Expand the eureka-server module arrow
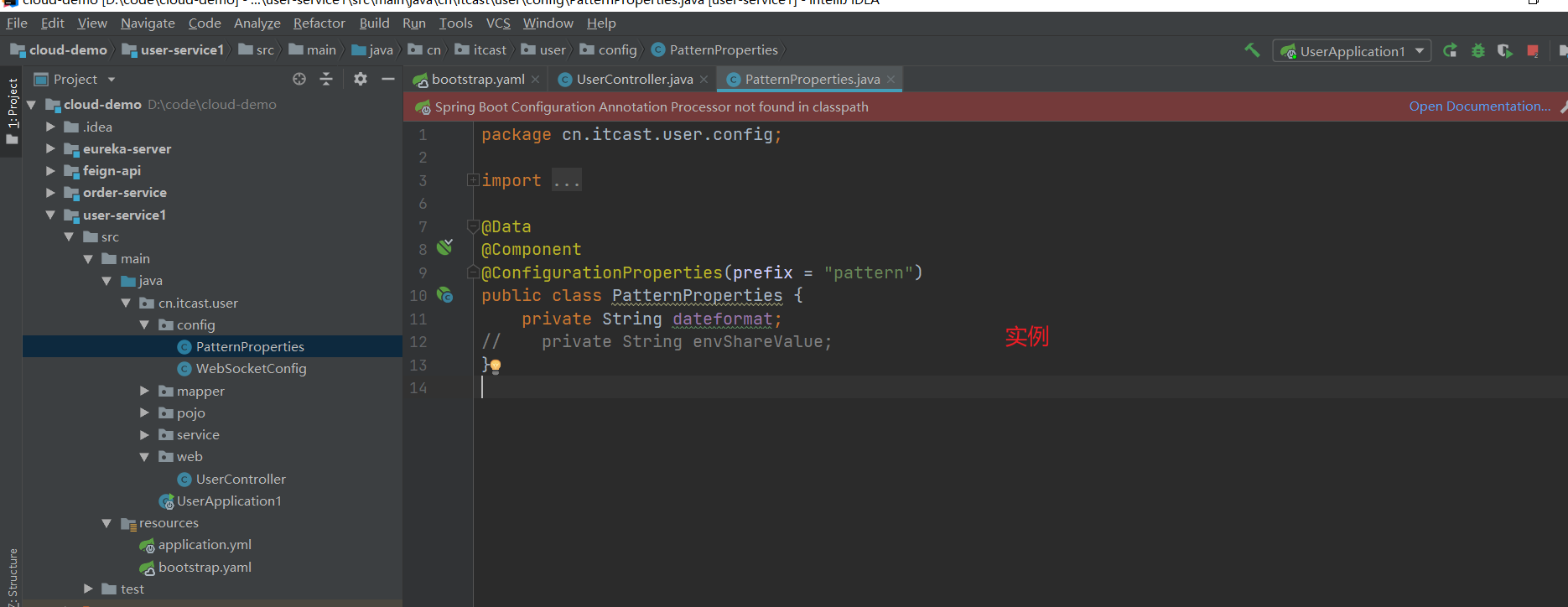The height and width of the screenshot is (607, 1568). coord(50,148)
